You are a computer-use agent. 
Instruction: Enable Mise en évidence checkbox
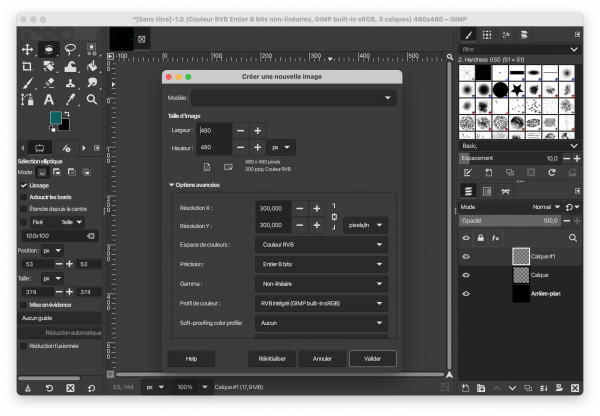(24, 305)
